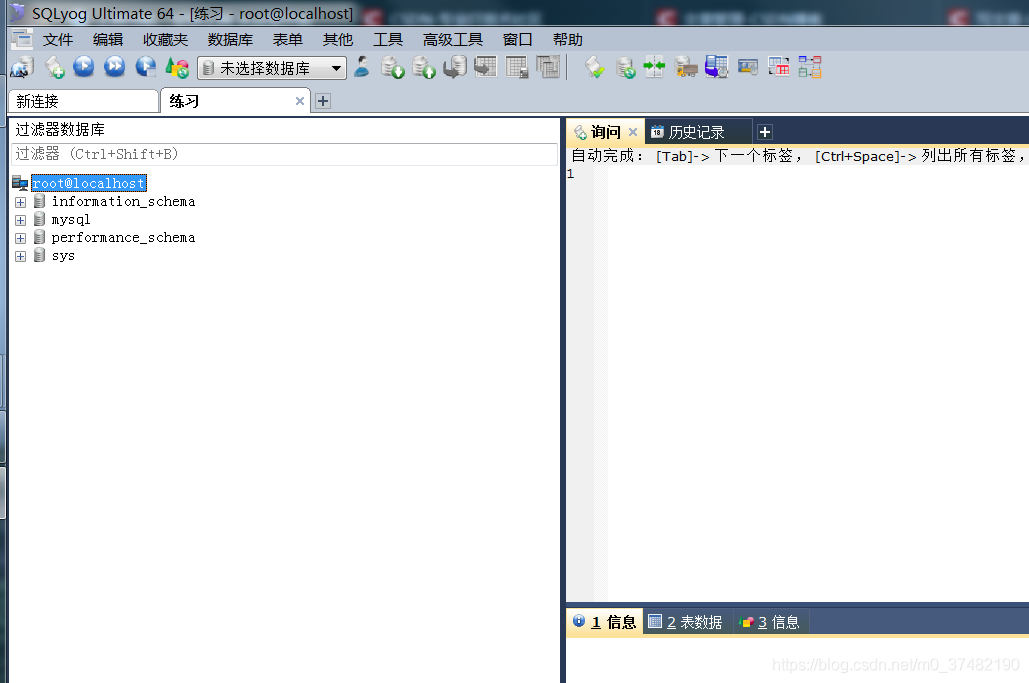Open the 收藏夹 menu
Image resolution: width=1029 pixels, height=683 pixels.
[165, 40]
